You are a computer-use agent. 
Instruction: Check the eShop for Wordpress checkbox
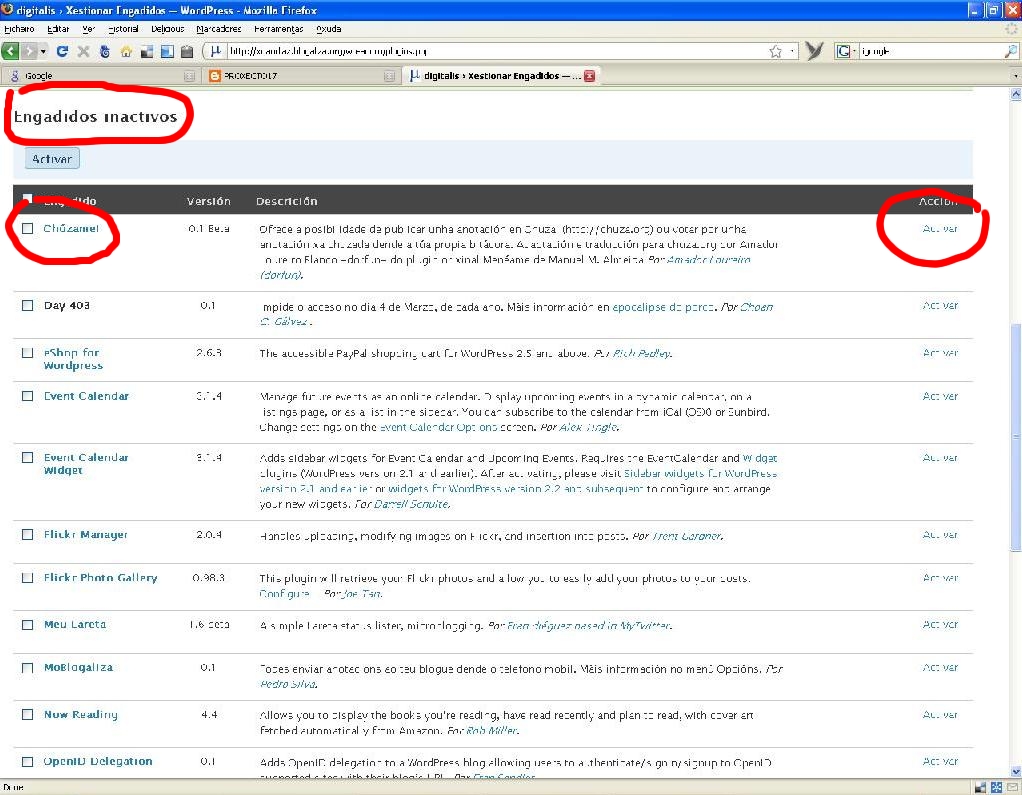(x=27, y=353)
